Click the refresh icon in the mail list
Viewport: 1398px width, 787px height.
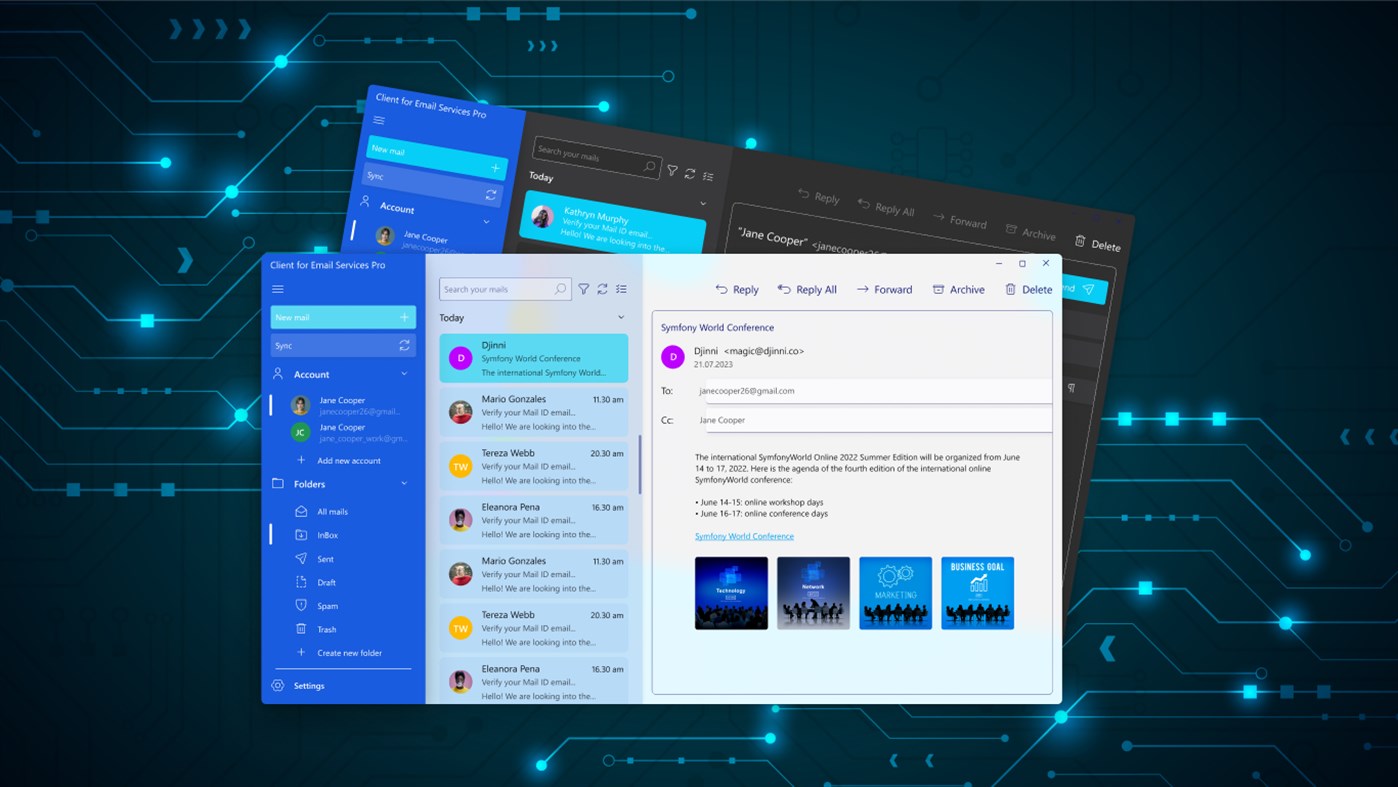602,288
